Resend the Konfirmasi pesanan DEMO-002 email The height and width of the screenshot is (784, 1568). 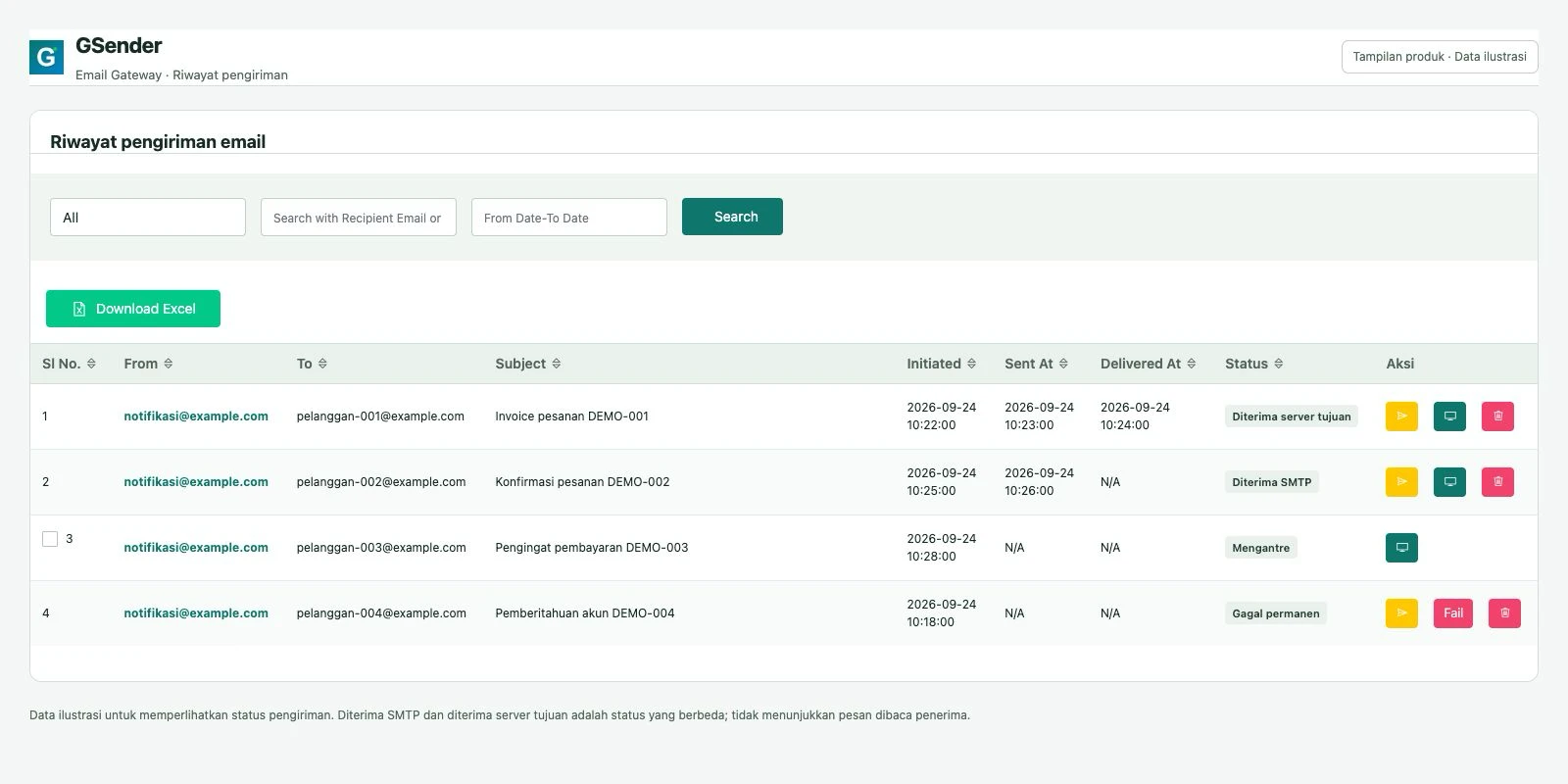[1401, 482]
